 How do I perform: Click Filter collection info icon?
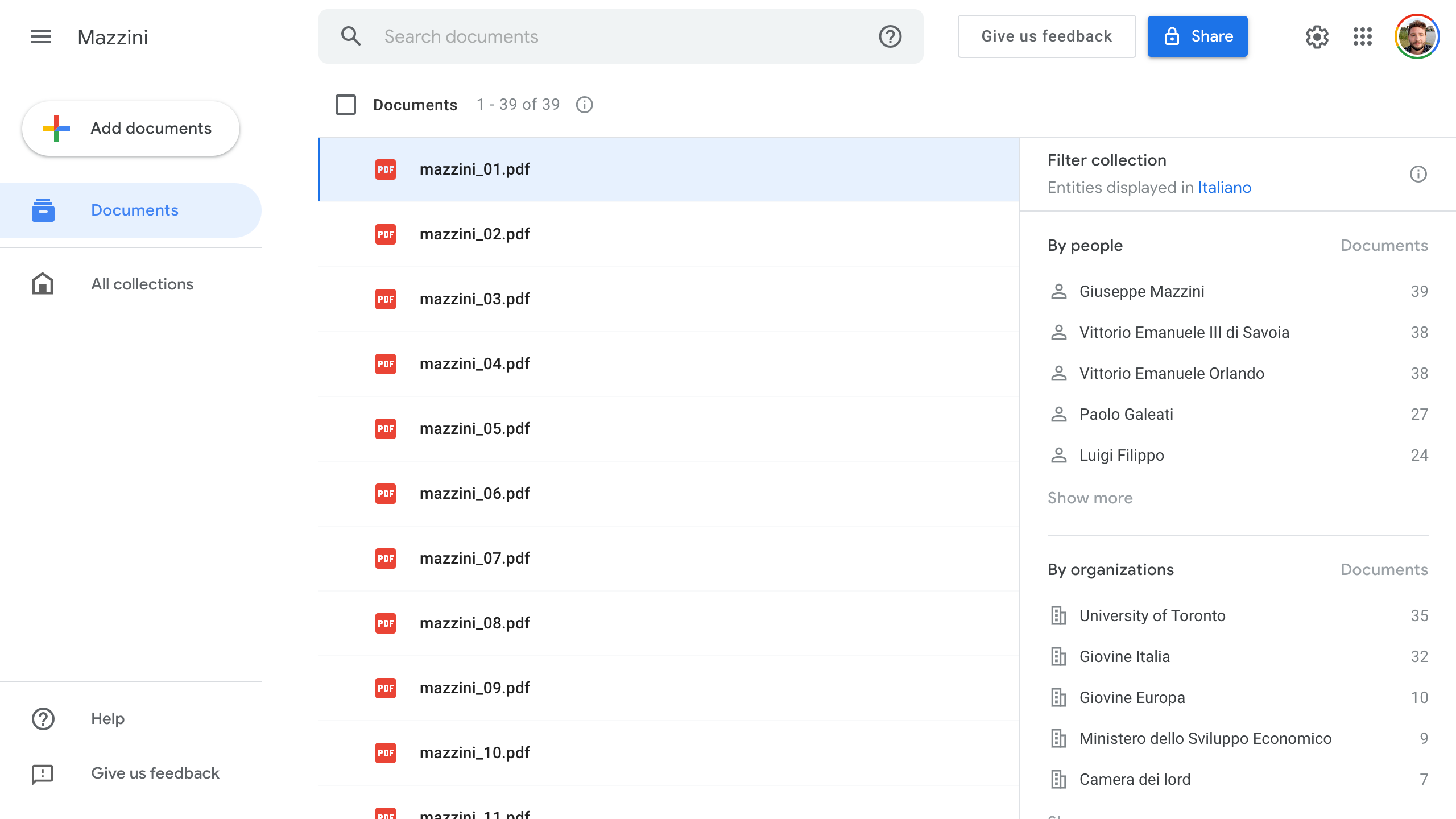click(x=1418, y=174)
